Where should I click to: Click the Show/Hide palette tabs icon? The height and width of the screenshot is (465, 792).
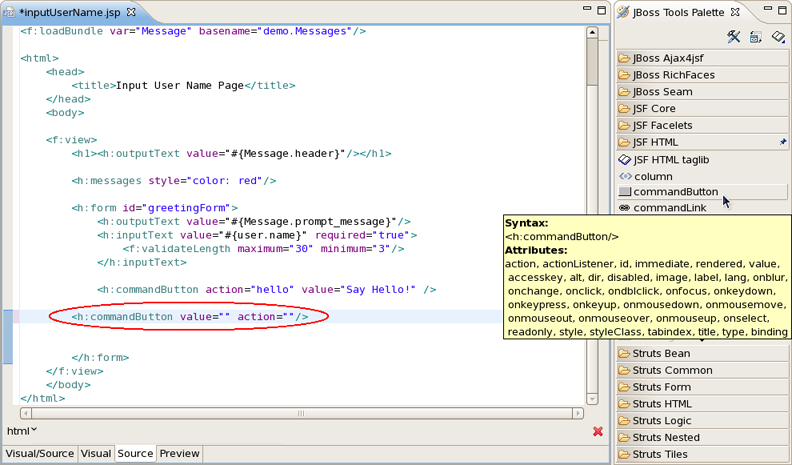click(755, 37)
